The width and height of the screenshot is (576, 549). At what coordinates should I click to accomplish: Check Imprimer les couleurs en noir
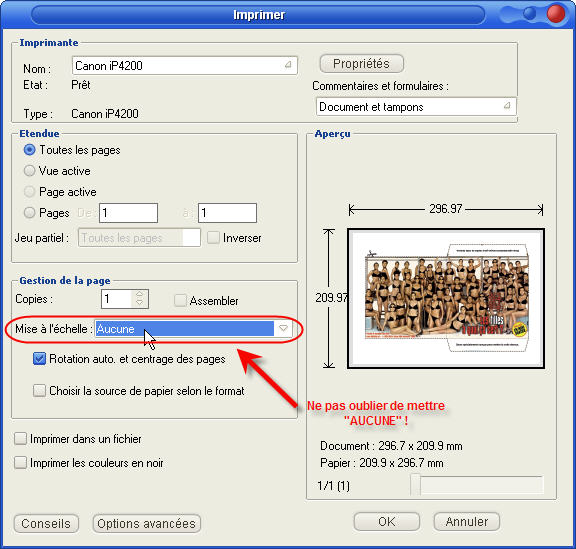click(20, 463)
